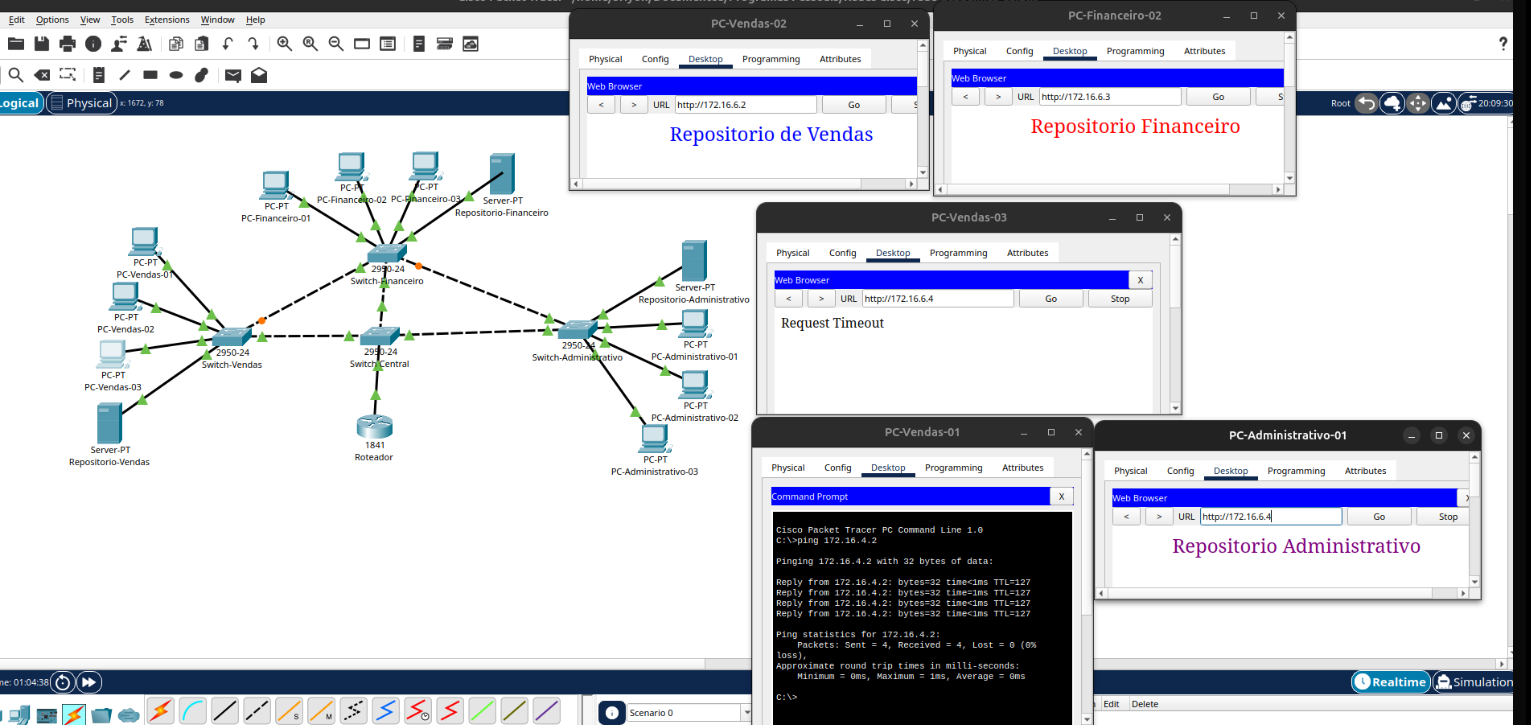The width and height of the screenshot is (1531, 725).
Task: Click URL field in PC-Administrativo-01 browser
Action: coord(1270,517)
